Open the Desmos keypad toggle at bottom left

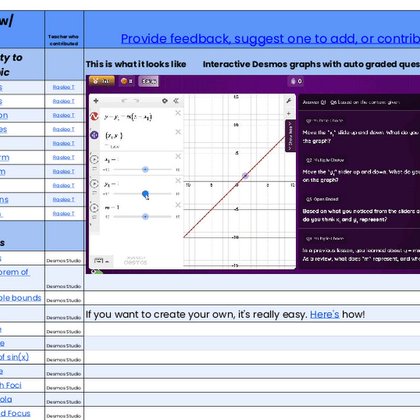click(x=101, y=261)
